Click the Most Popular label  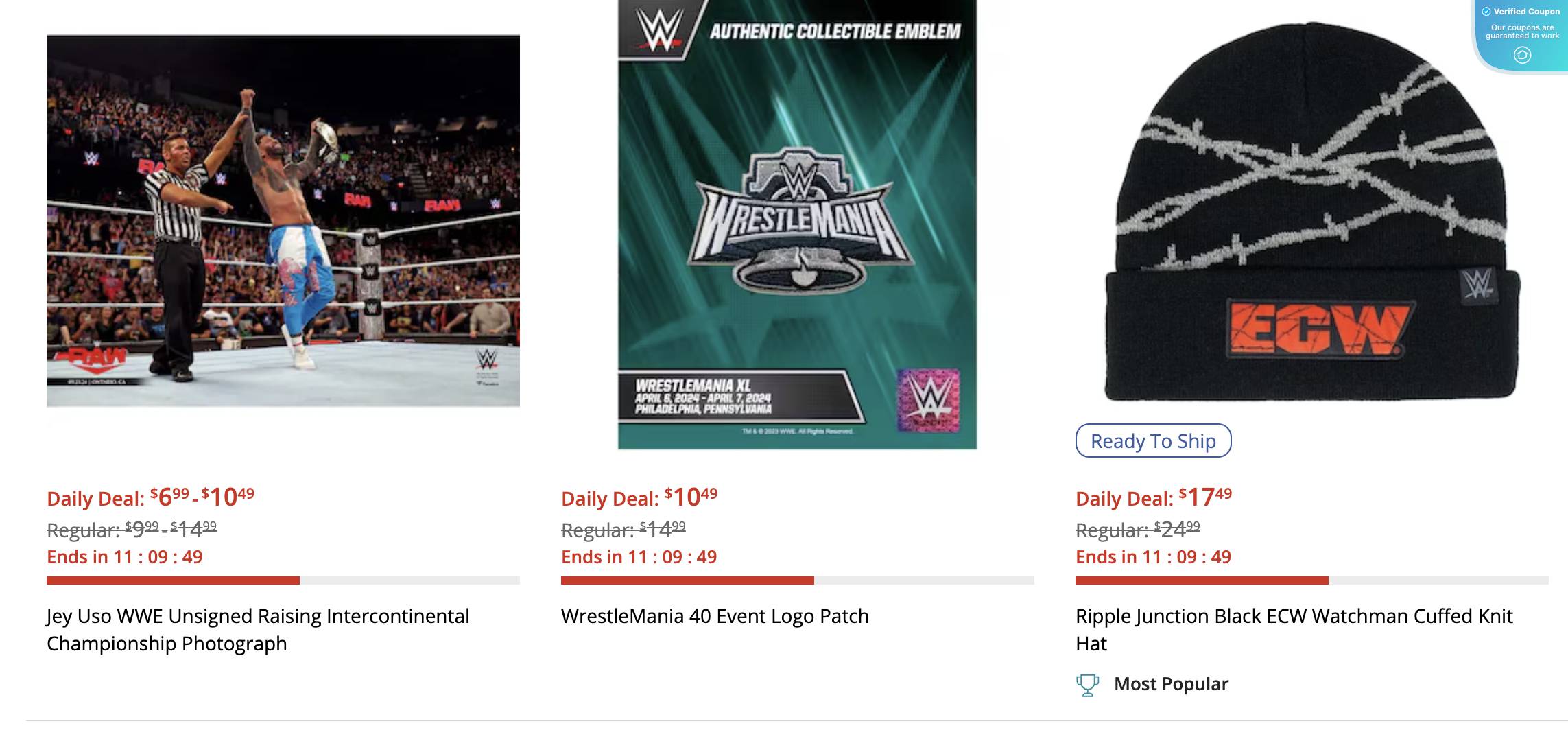[1172, 683]
